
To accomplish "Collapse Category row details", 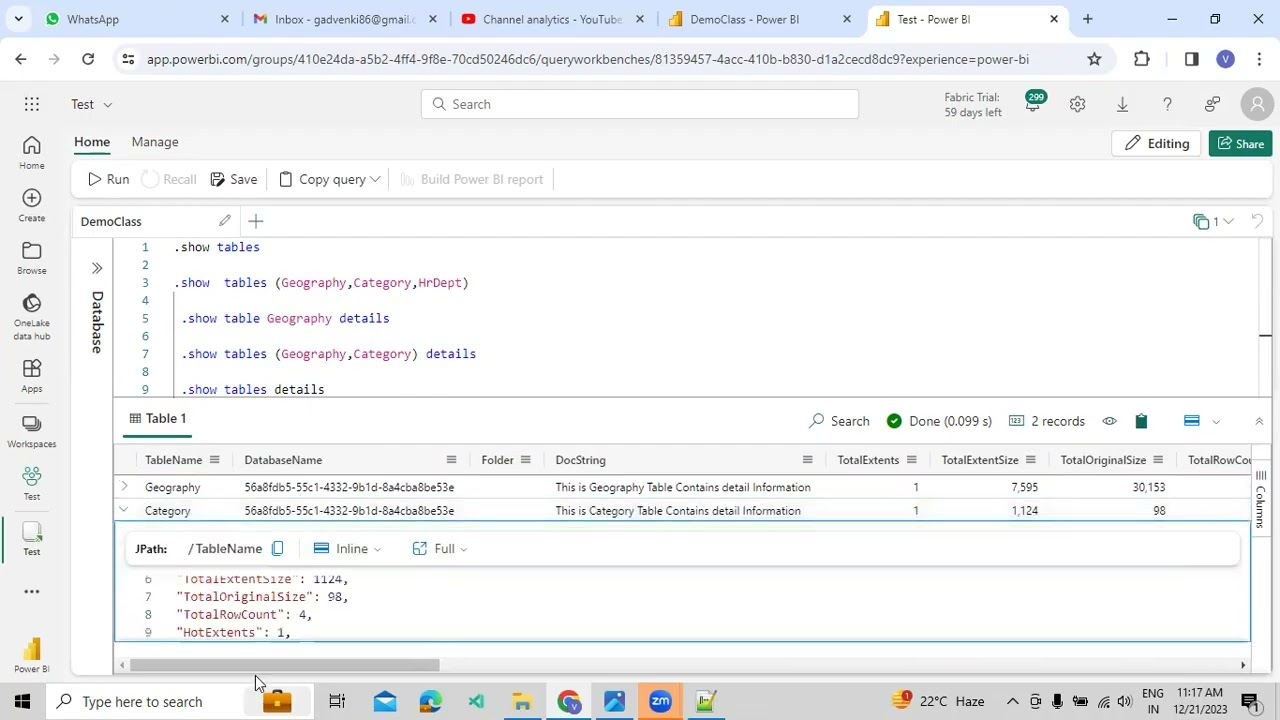I will [124, 511].
